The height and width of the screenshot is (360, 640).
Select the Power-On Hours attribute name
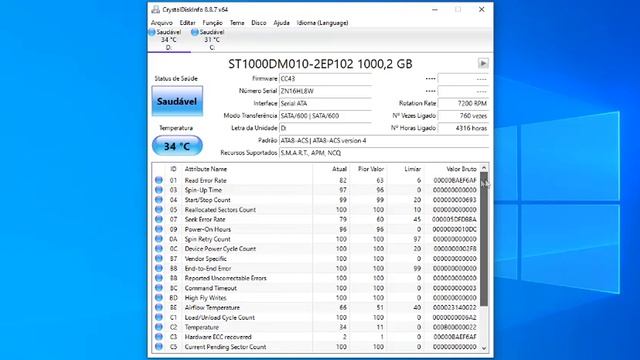click(x=208, y=229)
